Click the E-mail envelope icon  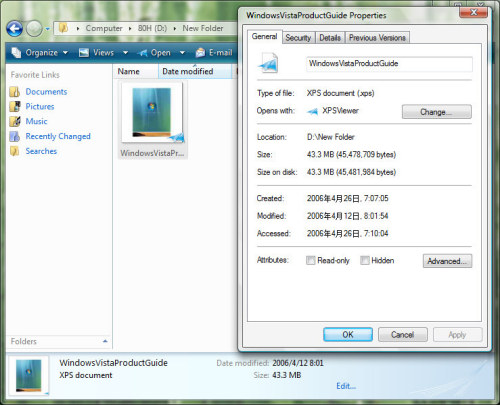point(200,53)
